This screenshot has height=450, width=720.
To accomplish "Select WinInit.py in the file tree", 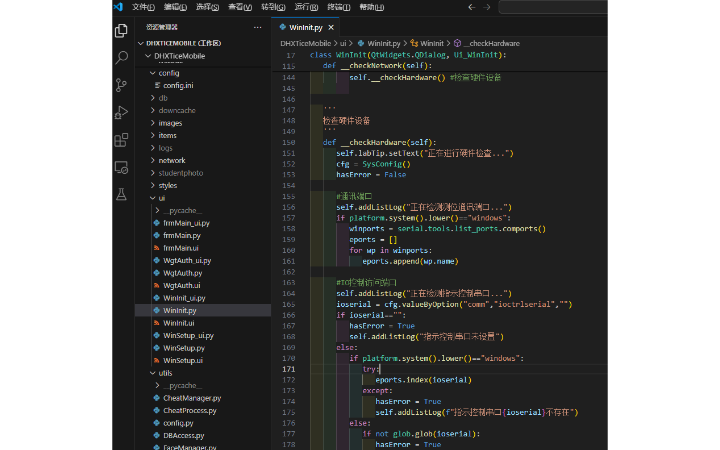I will (x=203, y=310).
